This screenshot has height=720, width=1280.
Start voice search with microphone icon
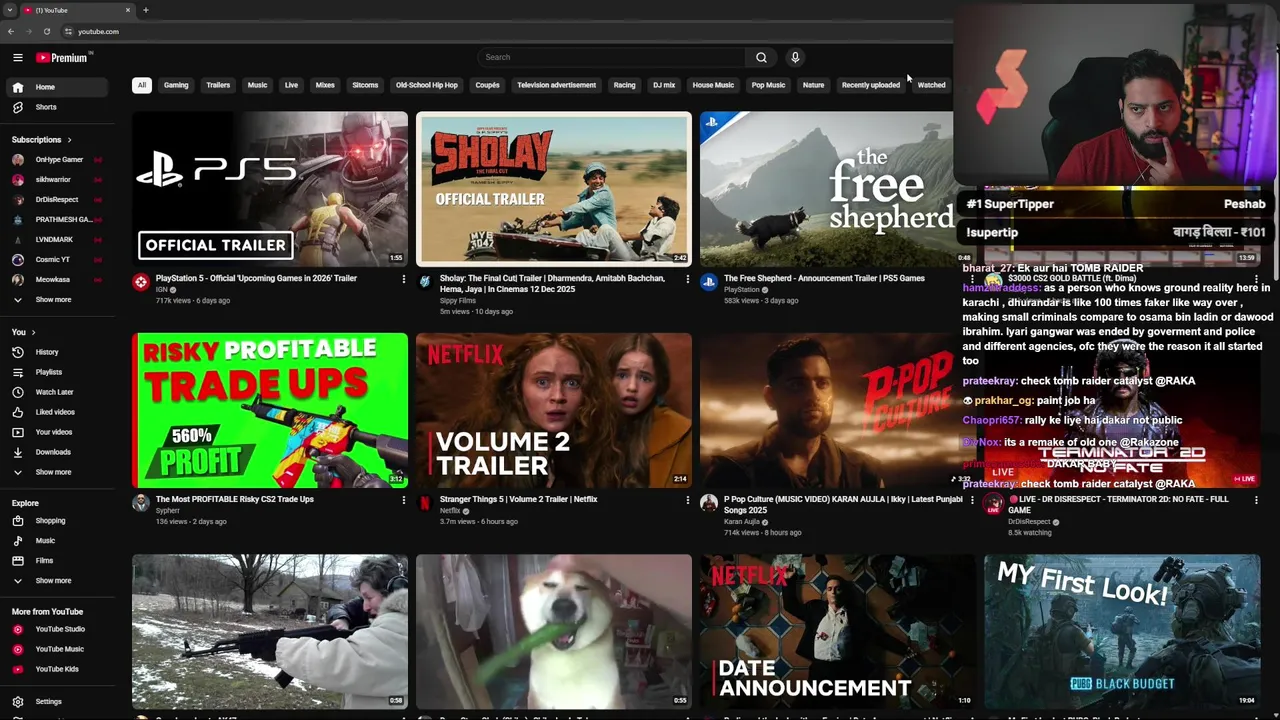(795, 57)
